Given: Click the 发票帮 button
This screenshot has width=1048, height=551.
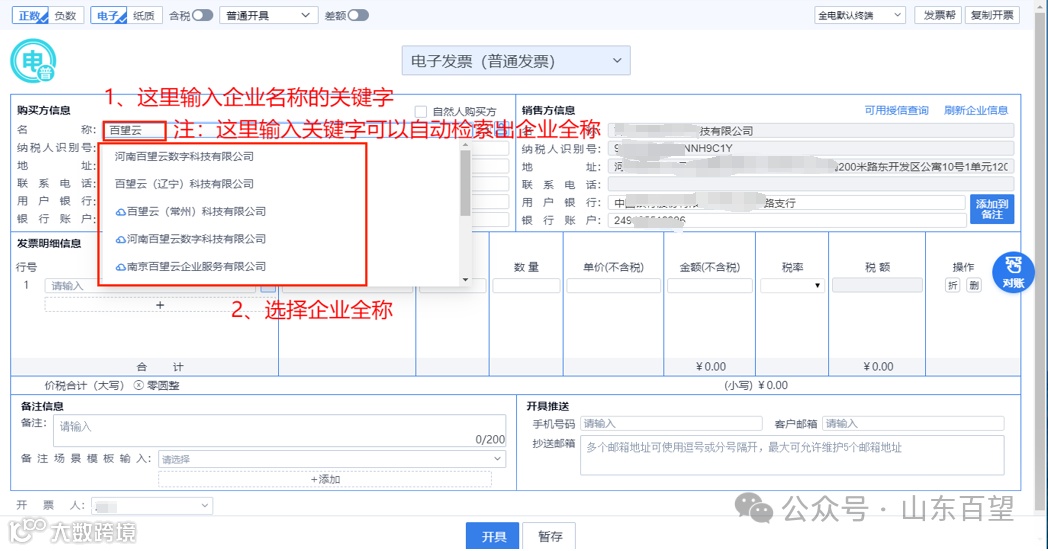Looking at the screenshot, I should [939, 15].
